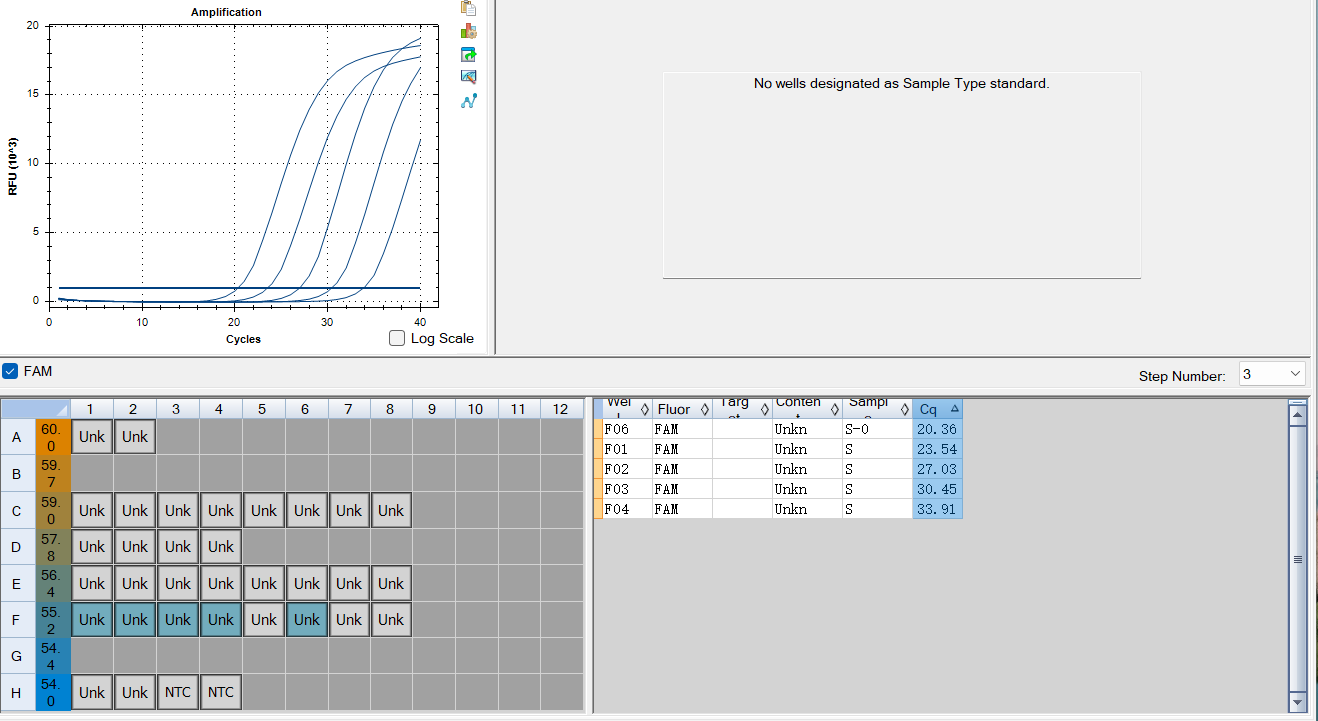Click the sort diamond on Well column

coord(644,409)
